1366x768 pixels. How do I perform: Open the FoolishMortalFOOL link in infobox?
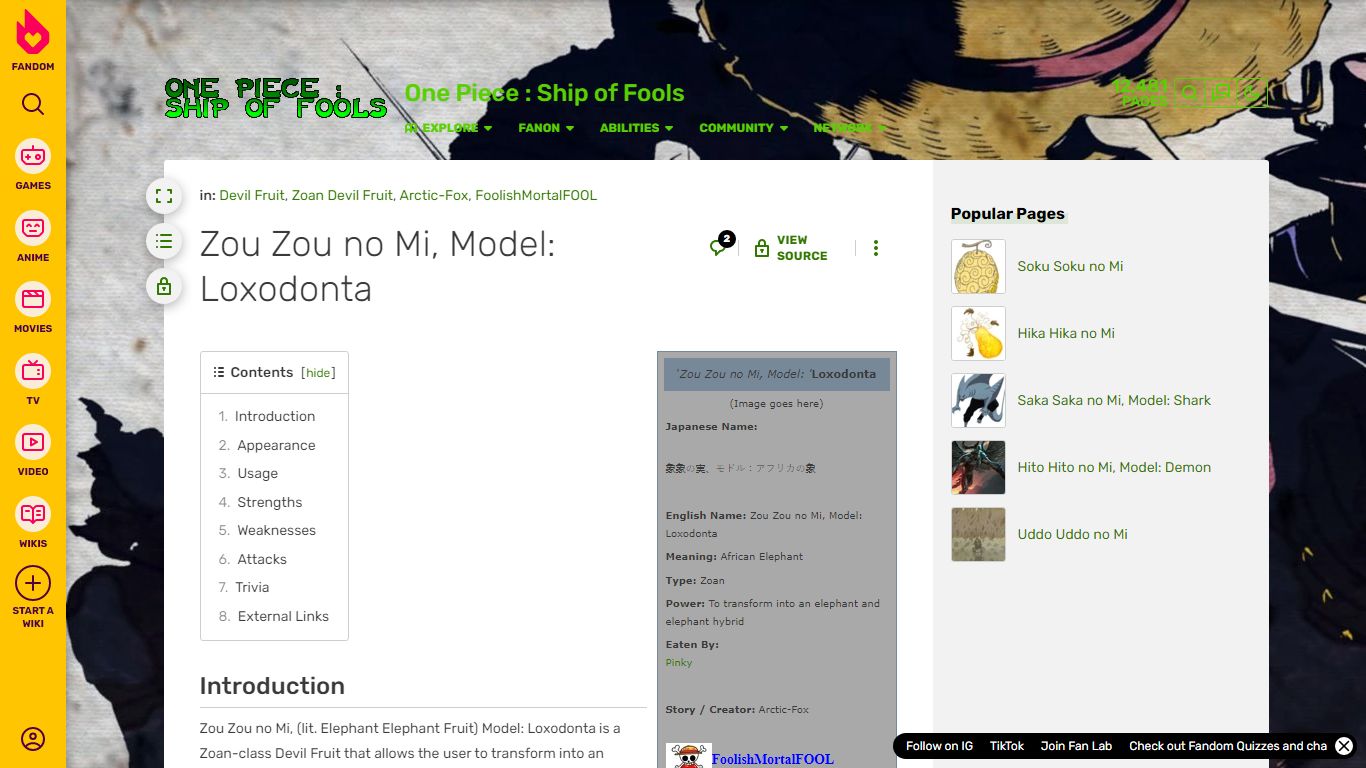(772, 759)
